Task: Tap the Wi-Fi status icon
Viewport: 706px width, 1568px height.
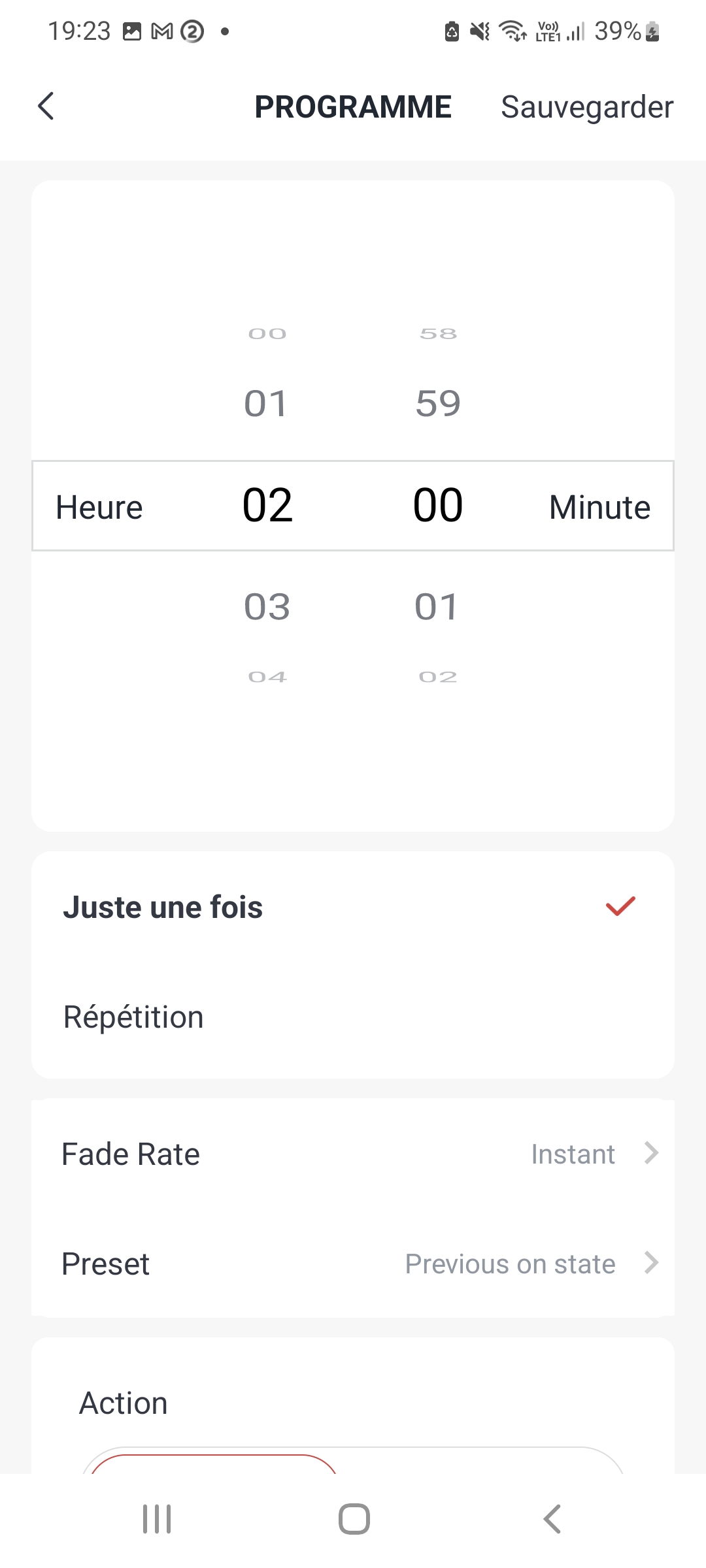Action: tap(513, 31)
